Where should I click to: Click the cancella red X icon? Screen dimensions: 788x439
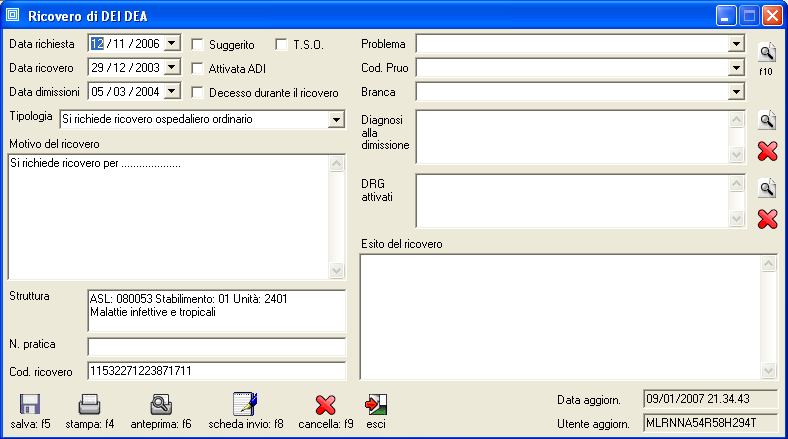point(325,405)
